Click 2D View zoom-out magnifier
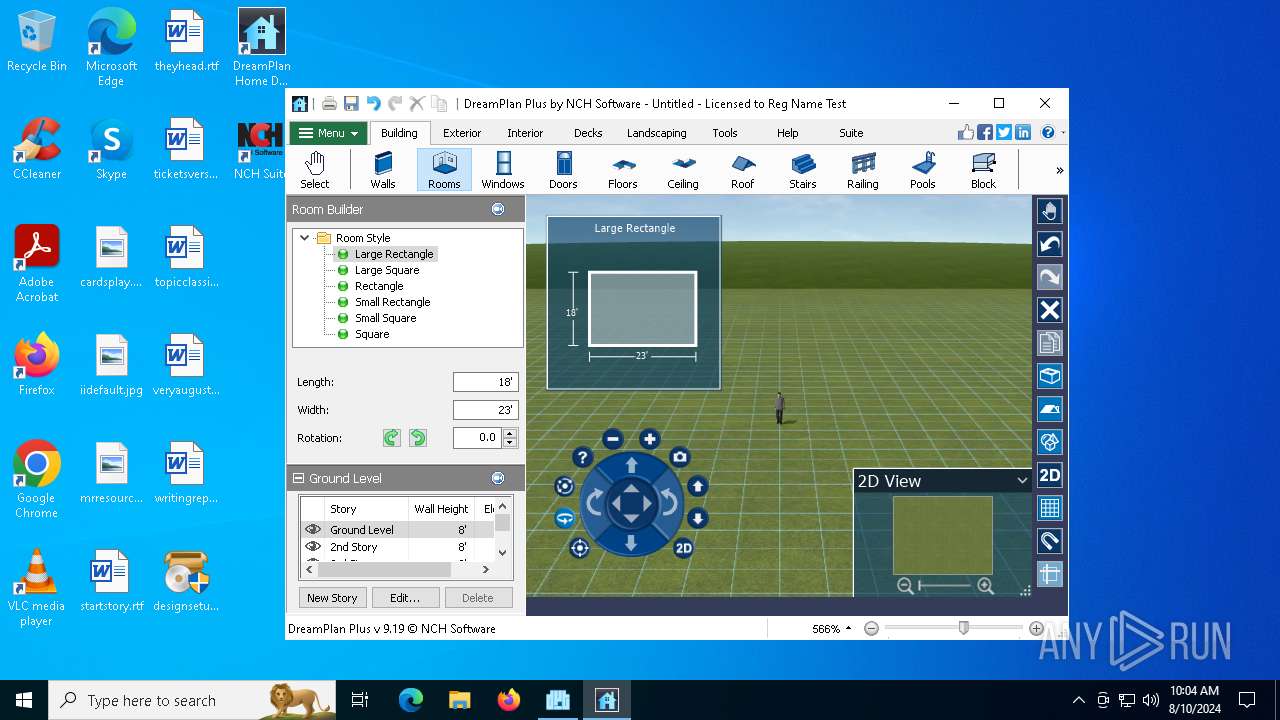 (905, 586)
